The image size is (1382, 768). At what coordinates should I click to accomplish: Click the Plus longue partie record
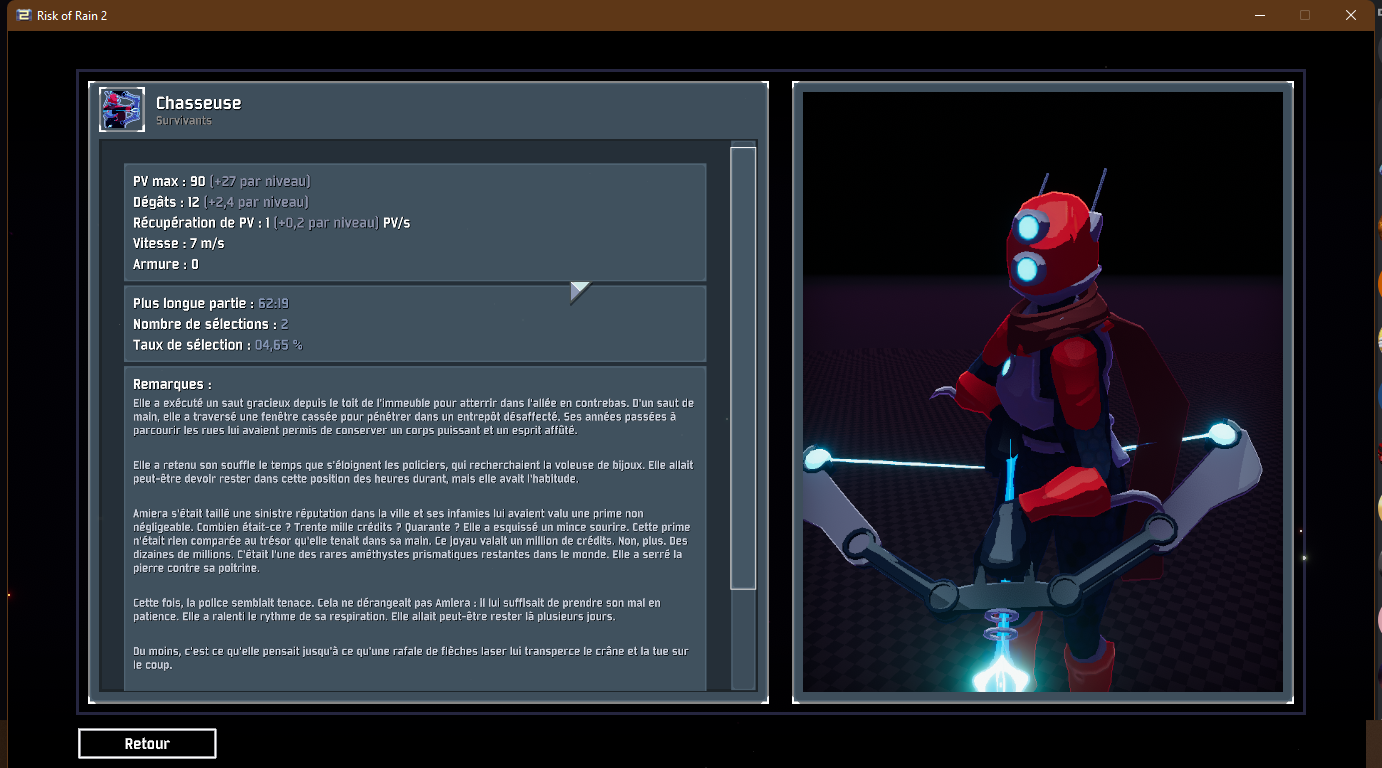pyautogui.click(x=211, y=303)
